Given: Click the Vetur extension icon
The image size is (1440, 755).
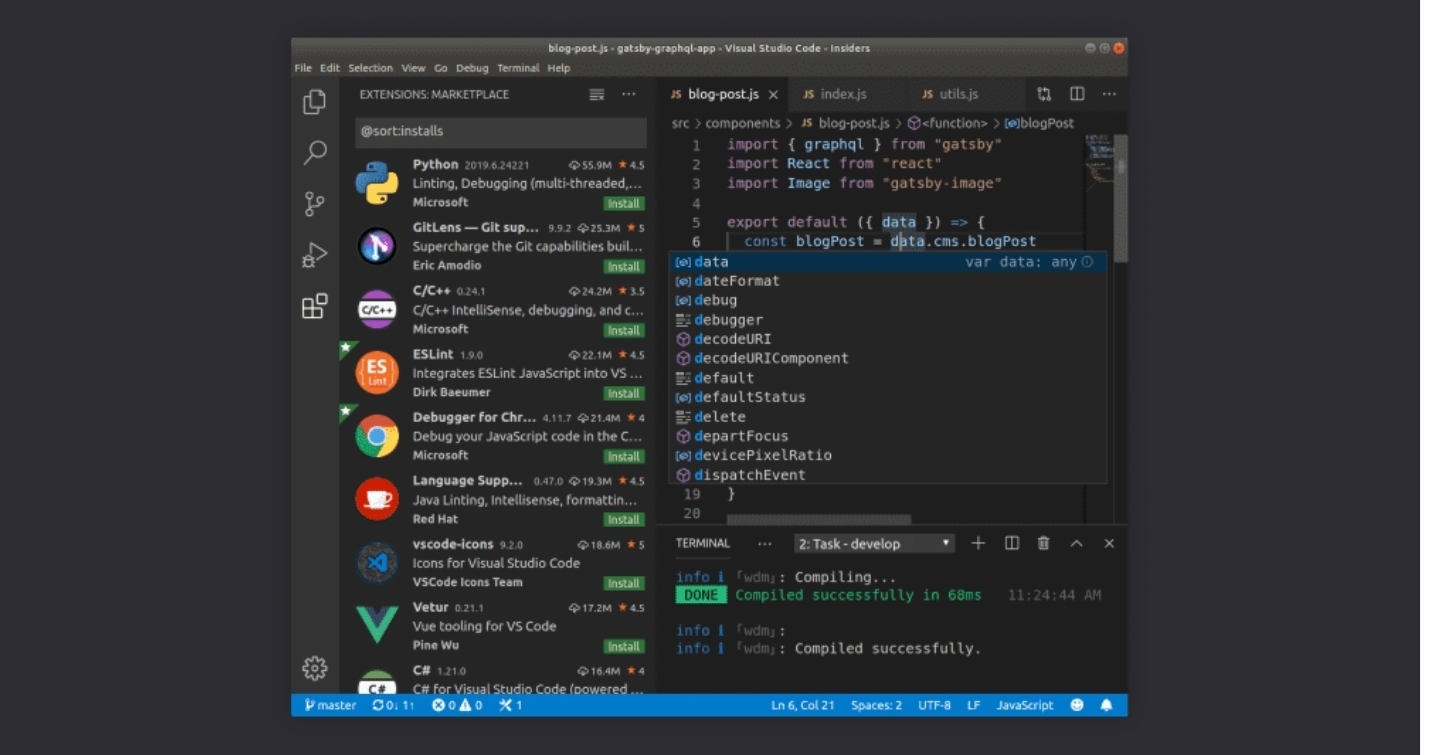Looking at the screenshot, I should [377, 625].
